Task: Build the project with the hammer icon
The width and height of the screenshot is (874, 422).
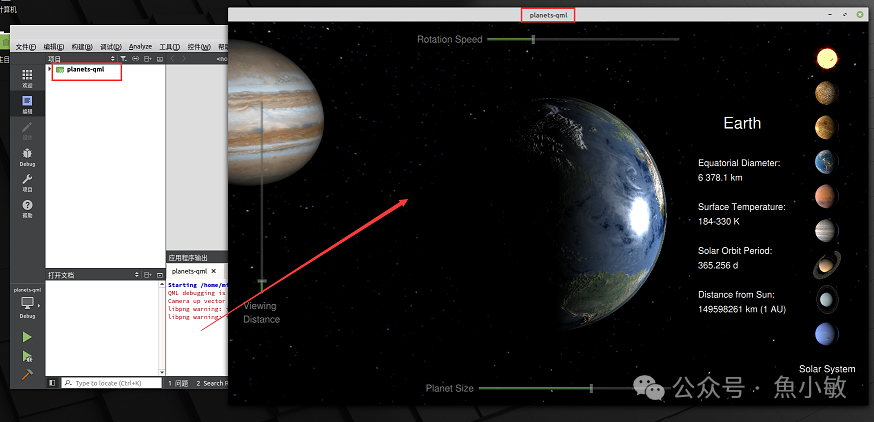Action: pyautogui.click(x=27, y=375)
